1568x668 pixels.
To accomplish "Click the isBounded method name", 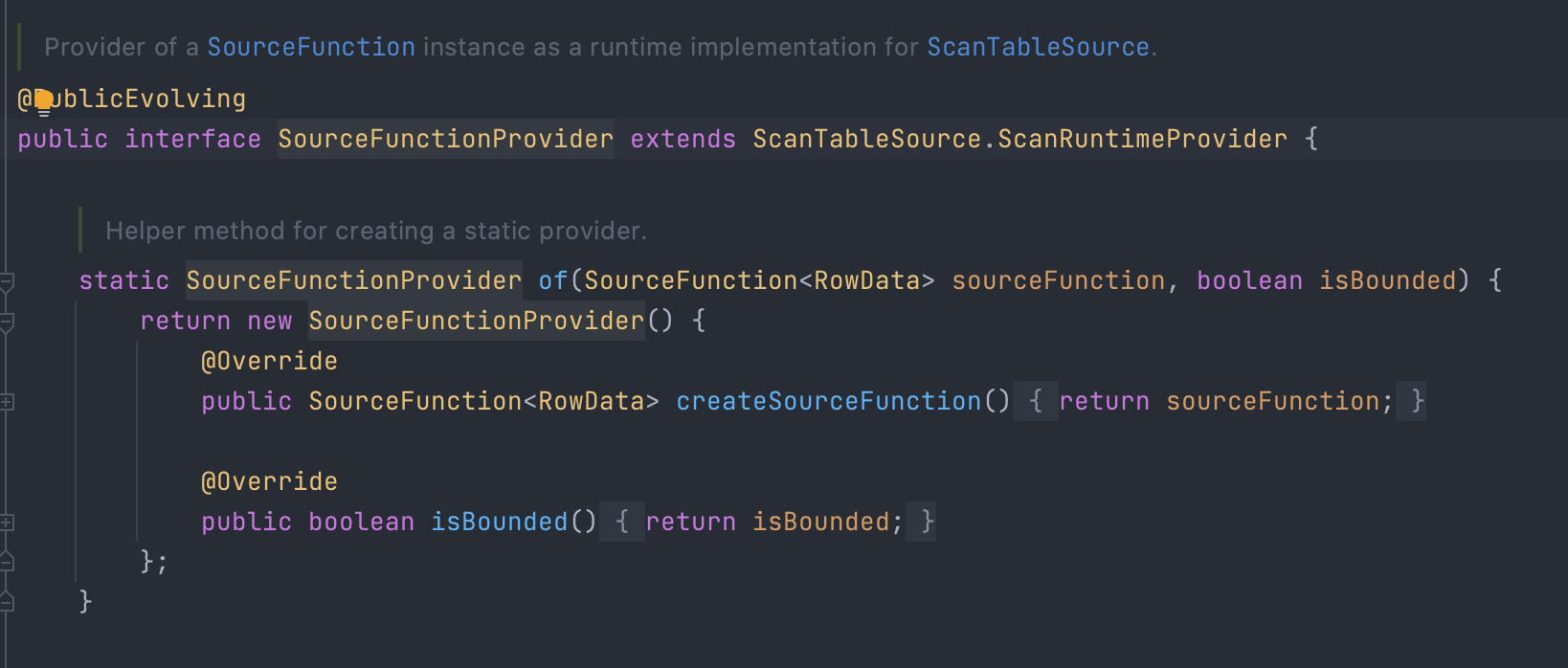I will (499, 522).
